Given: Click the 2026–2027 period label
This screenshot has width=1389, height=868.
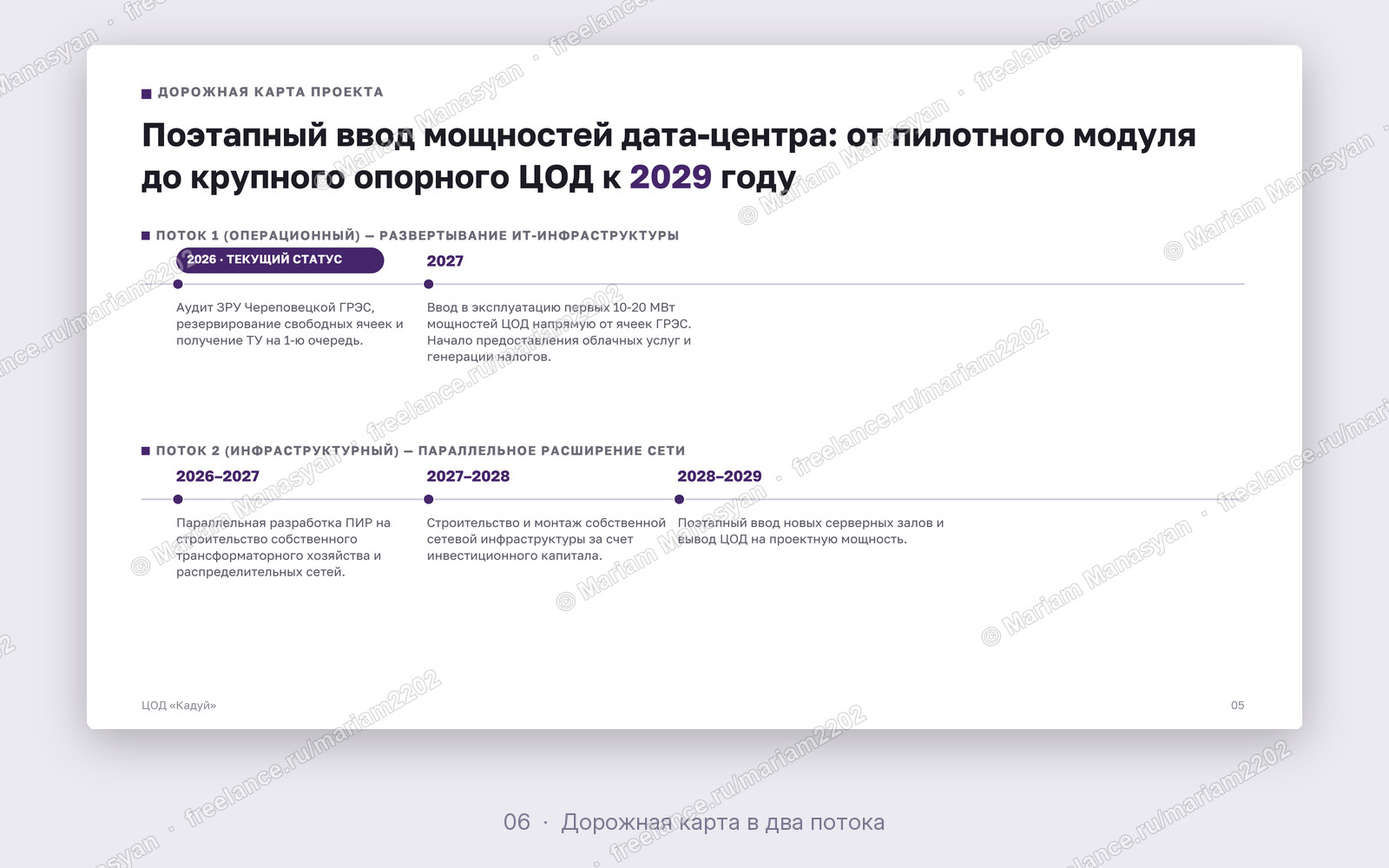Looking at the screenshot, I should (218, 477).
